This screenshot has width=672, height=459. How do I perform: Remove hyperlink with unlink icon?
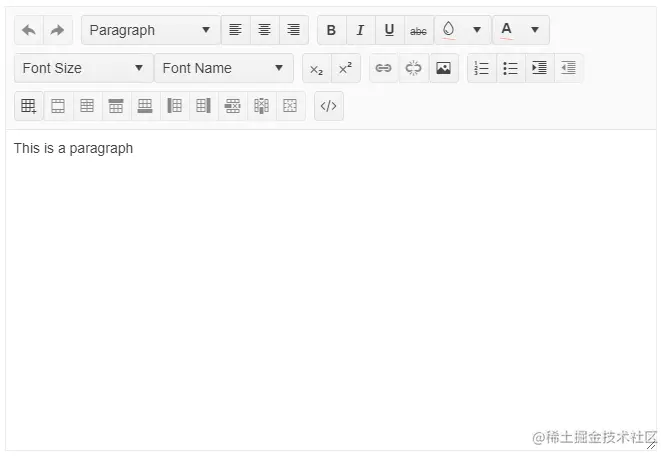pyautogui.click(x=413, y=68)
